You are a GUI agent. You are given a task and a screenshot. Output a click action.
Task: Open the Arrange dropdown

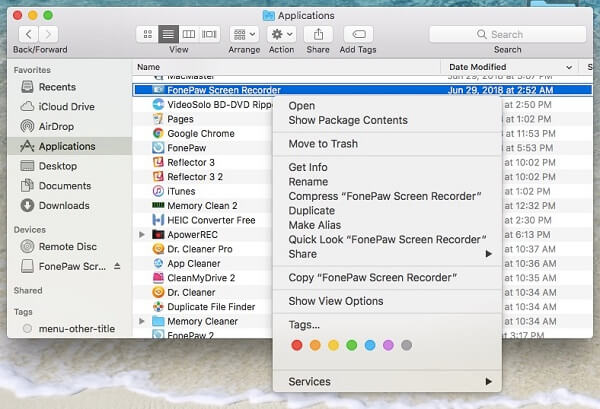tap(244, 34)
